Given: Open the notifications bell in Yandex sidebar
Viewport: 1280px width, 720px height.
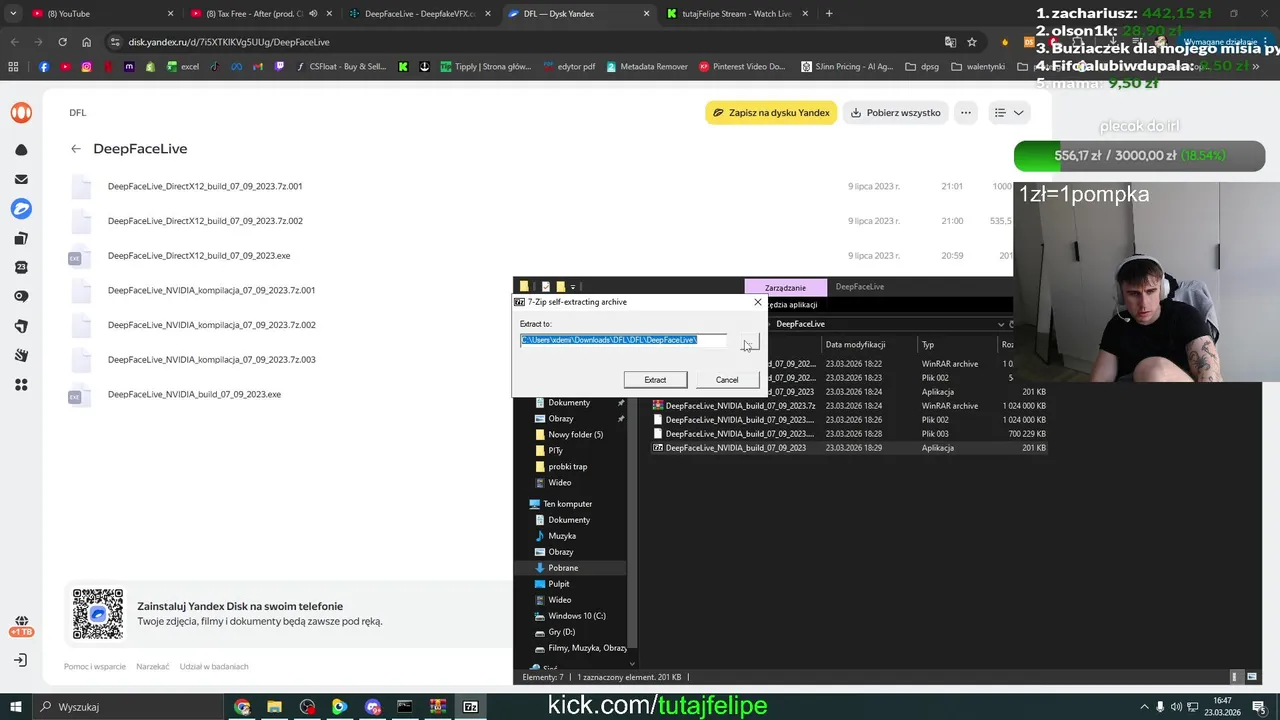Looking at the screenshot, I should (21, 150).
